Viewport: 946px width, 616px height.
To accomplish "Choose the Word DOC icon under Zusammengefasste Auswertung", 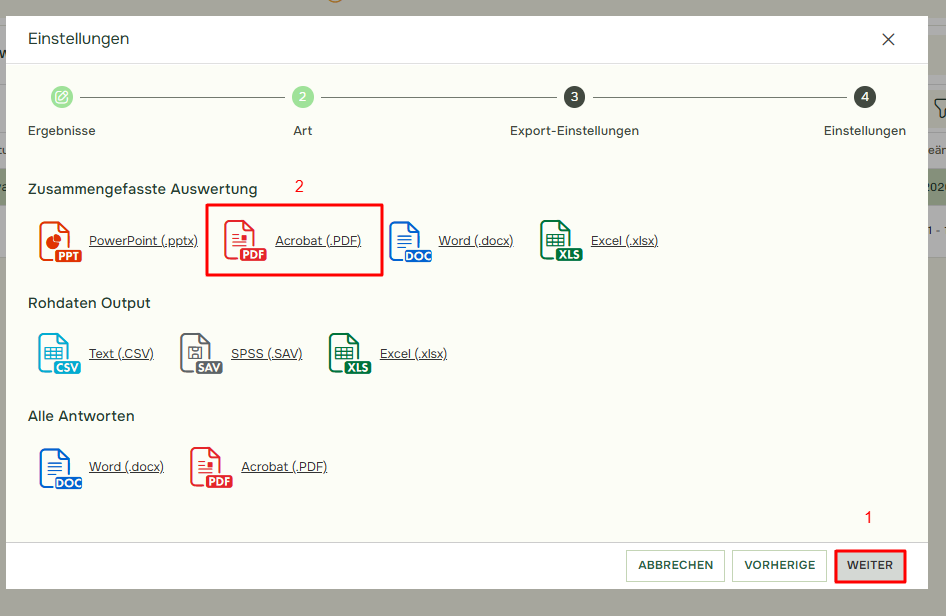I will [409, 241].
